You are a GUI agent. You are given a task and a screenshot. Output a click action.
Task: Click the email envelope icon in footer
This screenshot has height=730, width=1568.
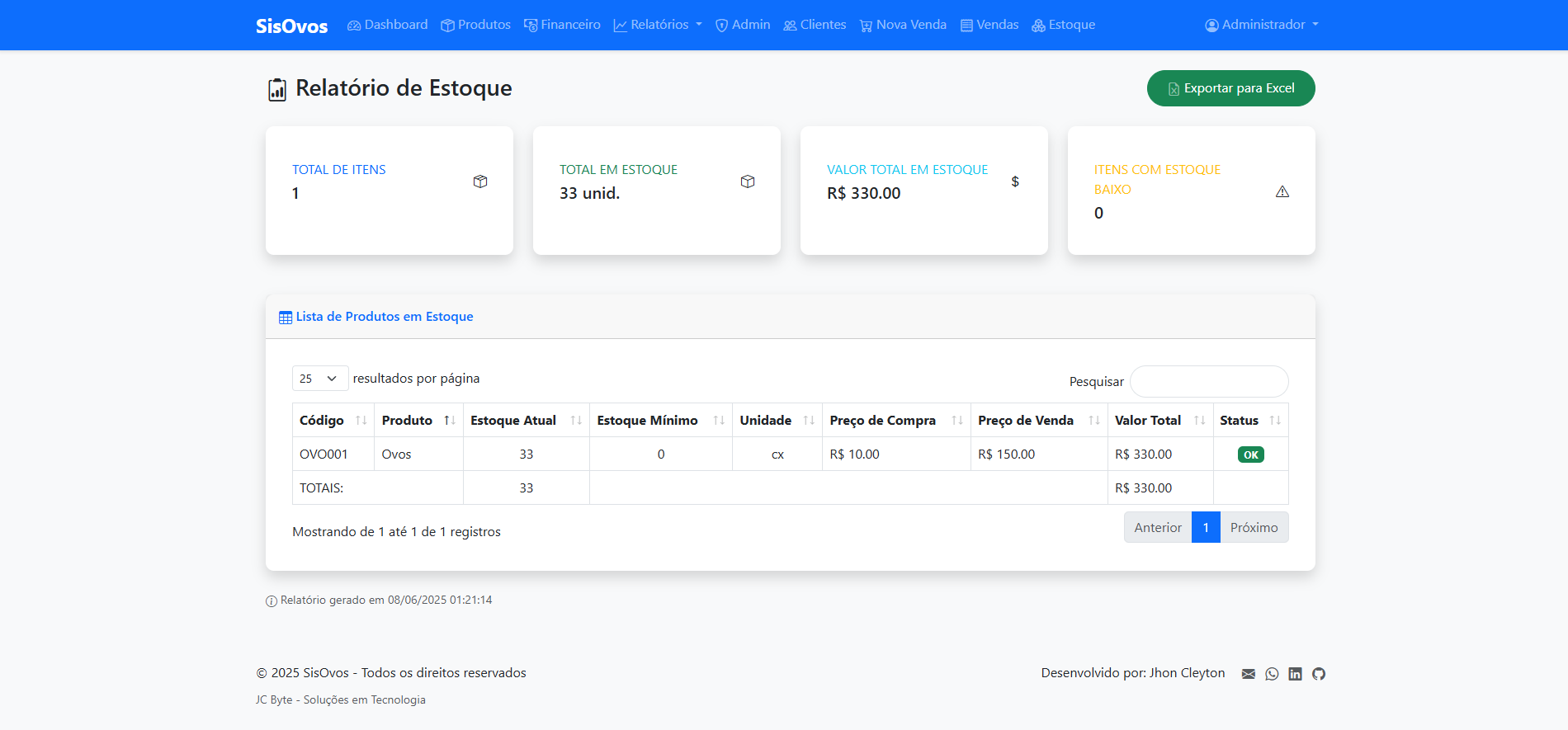point(1248,674)
